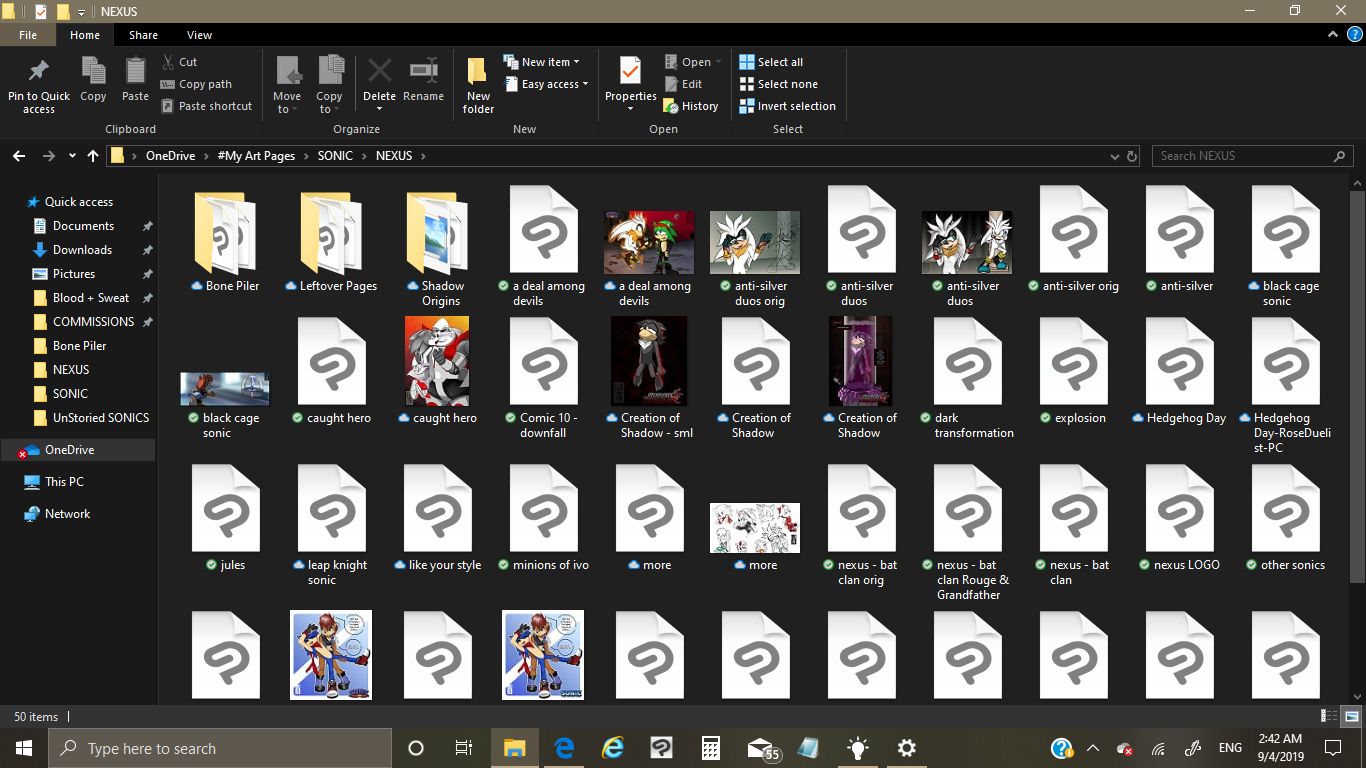This screenshot has width=1366, height=768.
Task: Open Clip Studio app in taskbar
Action: (661, 748)
